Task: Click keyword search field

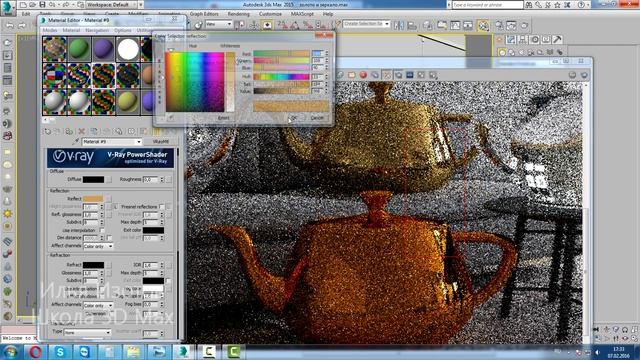Action: pos(487,5)
